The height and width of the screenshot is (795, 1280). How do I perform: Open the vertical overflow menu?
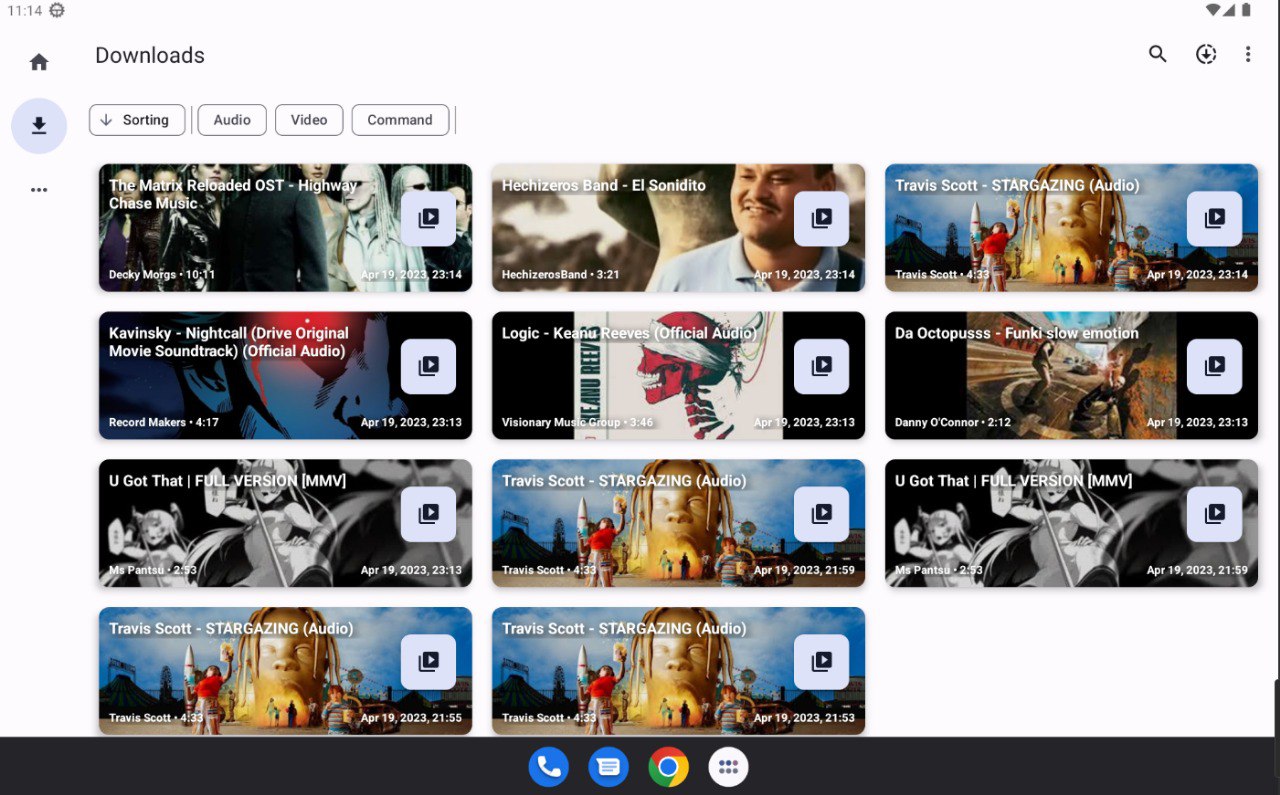(x=1248, y=54)
